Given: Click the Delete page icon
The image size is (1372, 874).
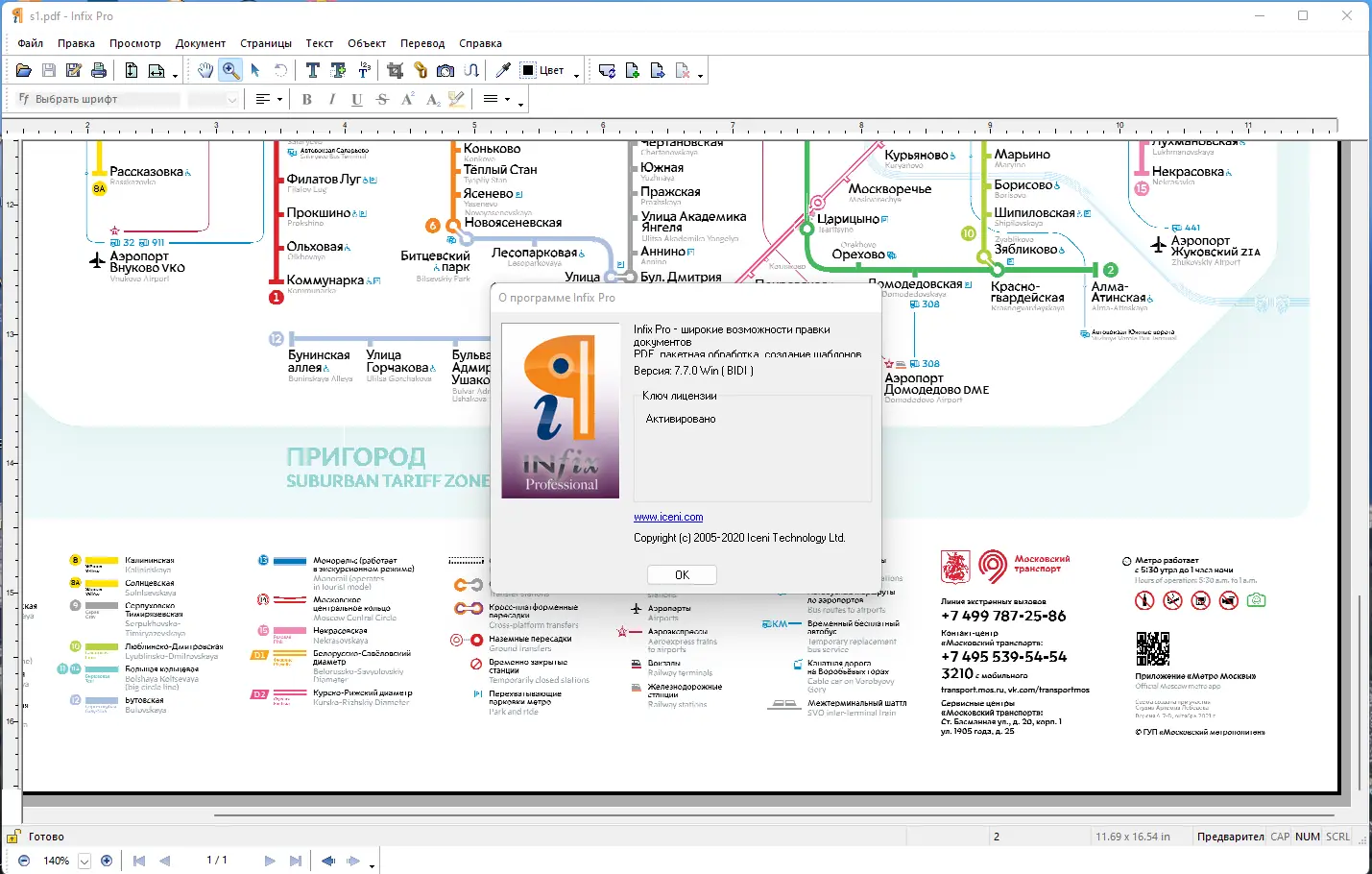Looking at the screenshot, I should click(683, 70).
